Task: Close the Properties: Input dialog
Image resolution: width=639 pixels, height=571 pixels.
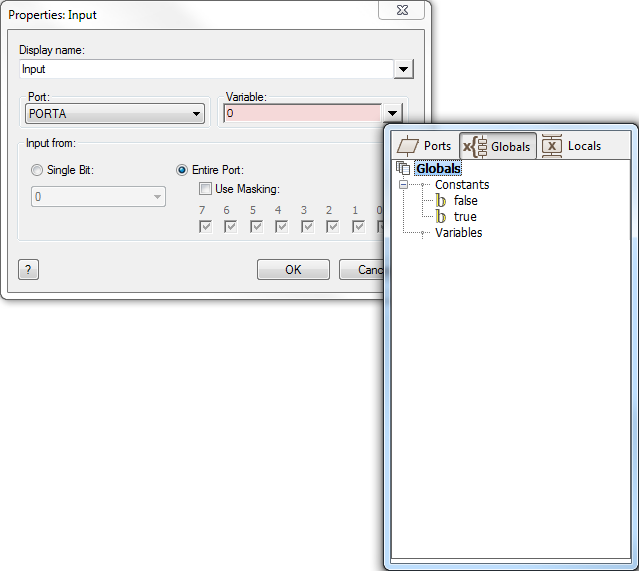Action: tap(402, 10)
